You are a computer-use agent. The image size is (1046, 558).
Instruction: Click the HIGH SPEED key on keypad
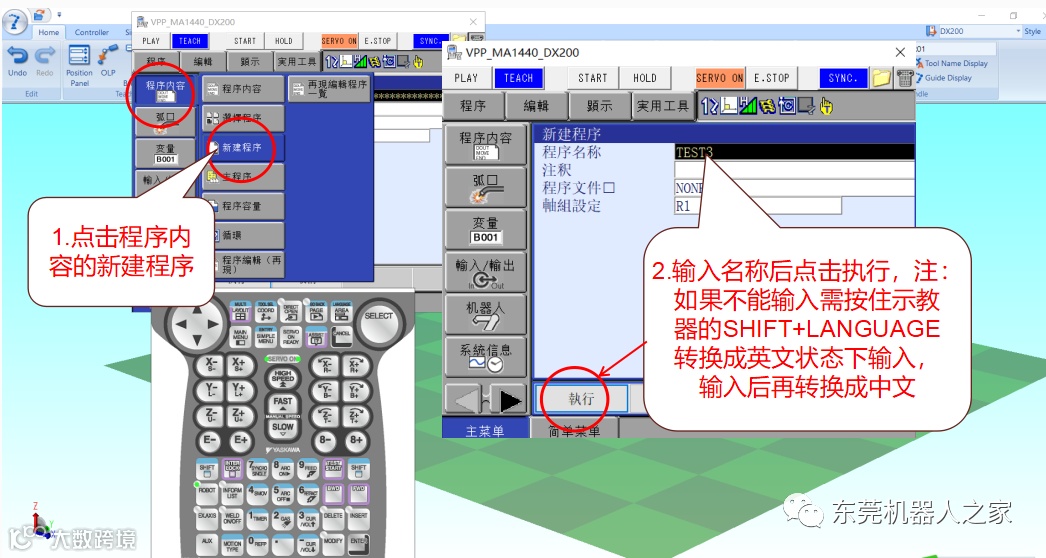tap(283, 378)
